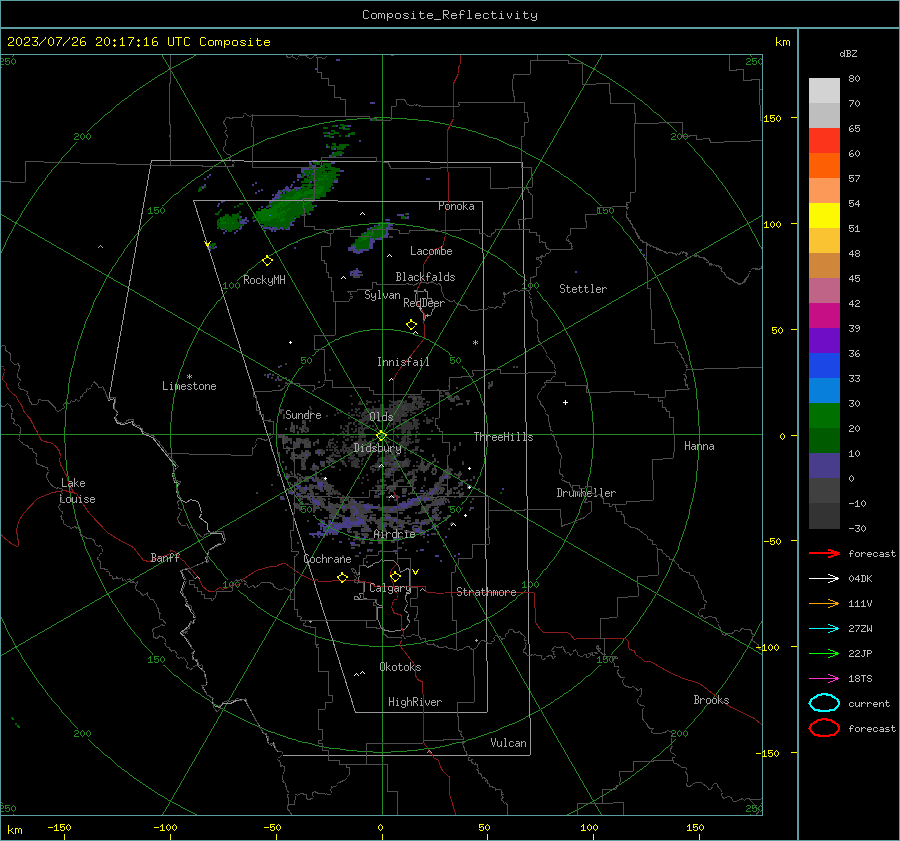
Task: Click the RedDeer city label
Action: pyautogui.click(x=424, y=303)
